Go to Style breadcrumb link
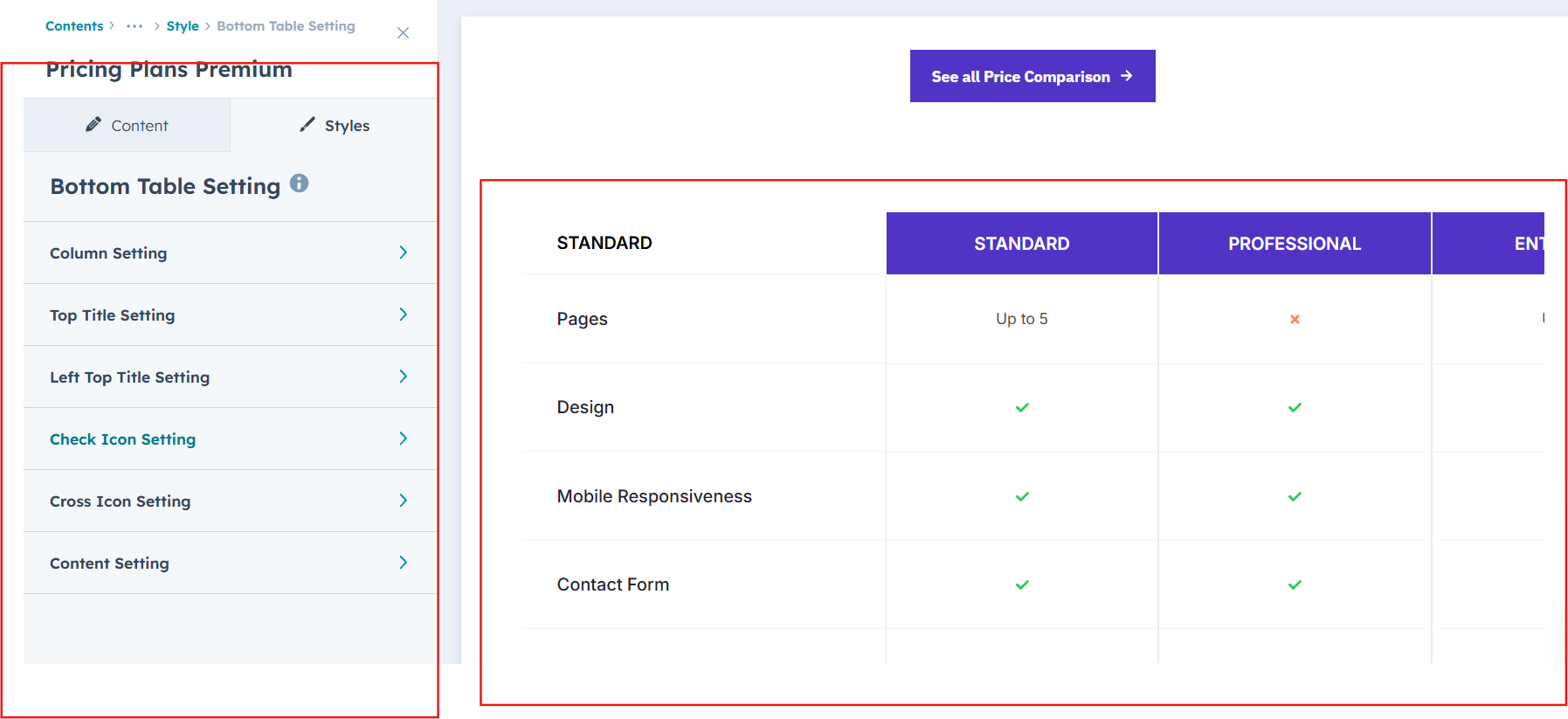The image size is (1568, 719). click(183, 26)
